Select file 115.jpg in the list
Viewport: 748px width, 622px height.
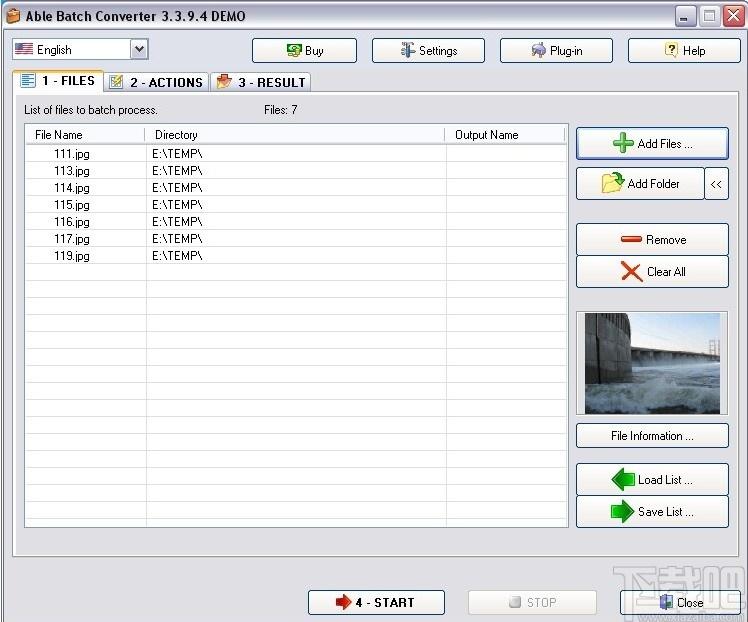point(72,205)
